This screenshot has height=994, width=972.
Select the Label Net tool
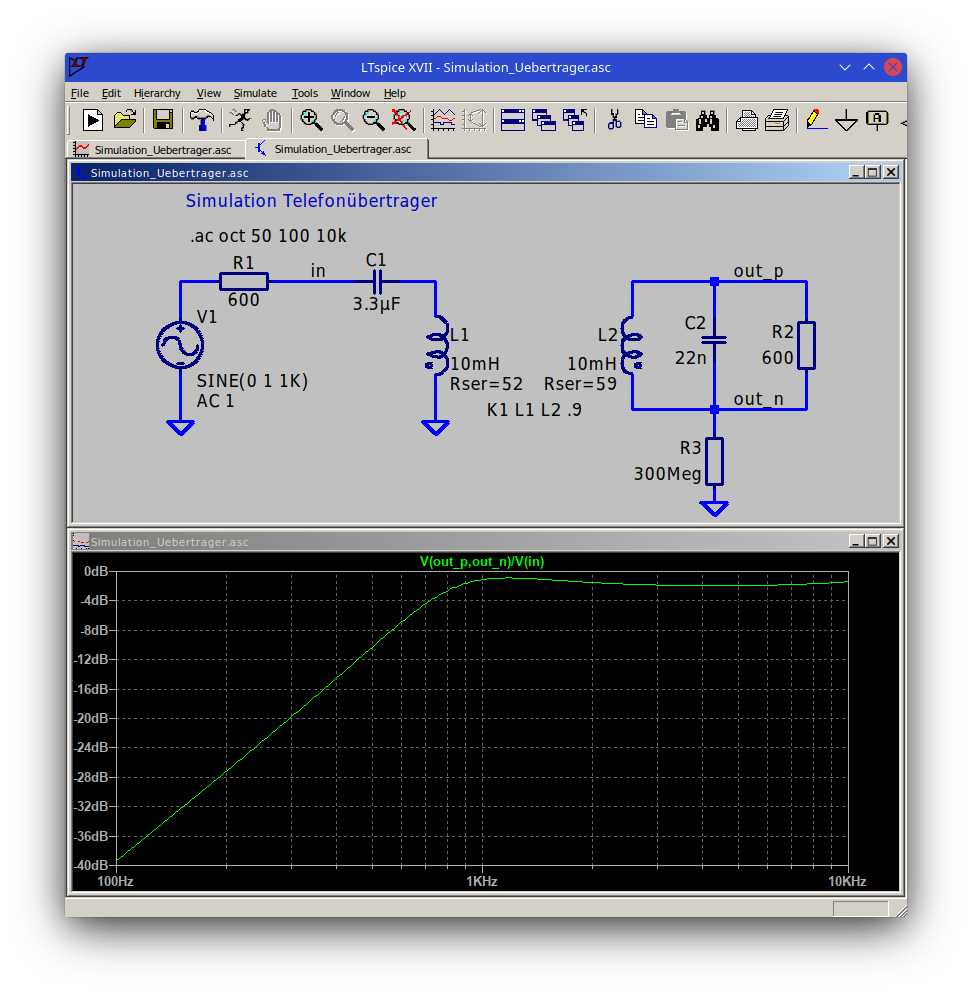click(x=878, y=120)
